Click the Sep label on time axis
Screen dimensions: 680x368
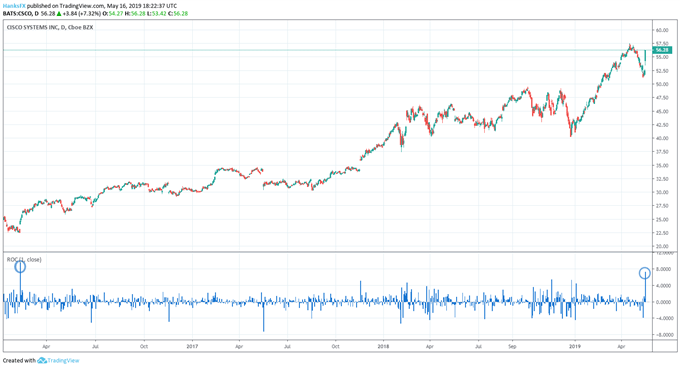(512, 346)
